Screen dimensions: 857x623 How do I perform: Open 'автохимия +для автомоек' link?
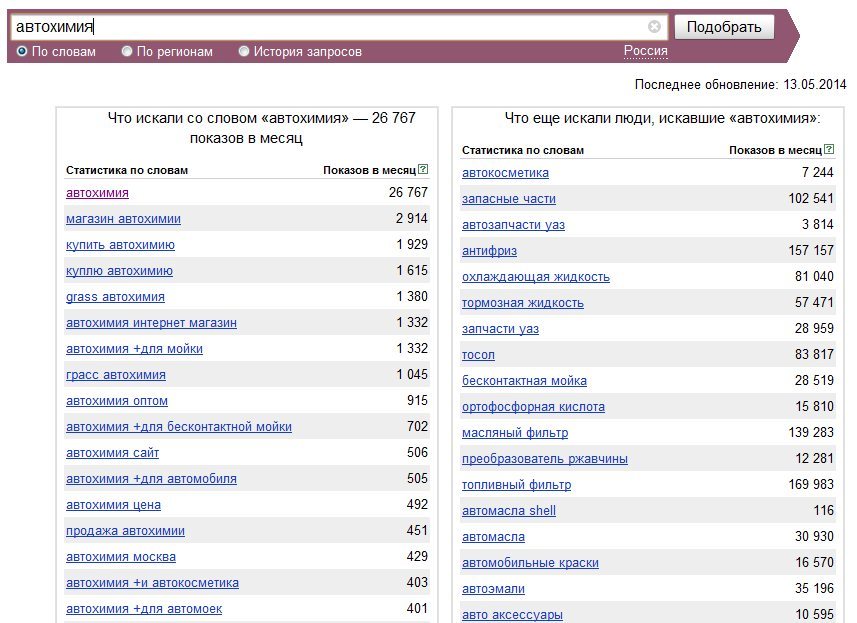tap(144, 609)
